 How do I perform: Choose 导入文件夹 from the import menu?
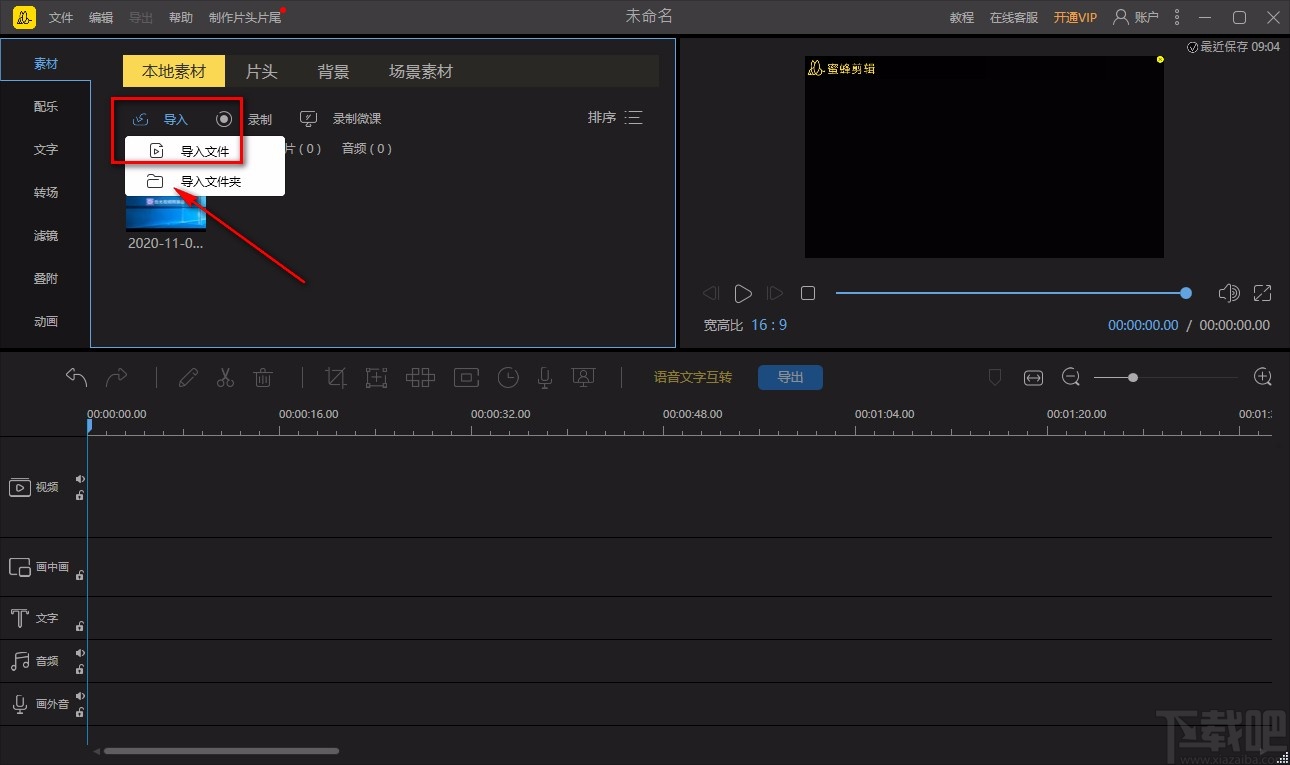click(209, 182)
